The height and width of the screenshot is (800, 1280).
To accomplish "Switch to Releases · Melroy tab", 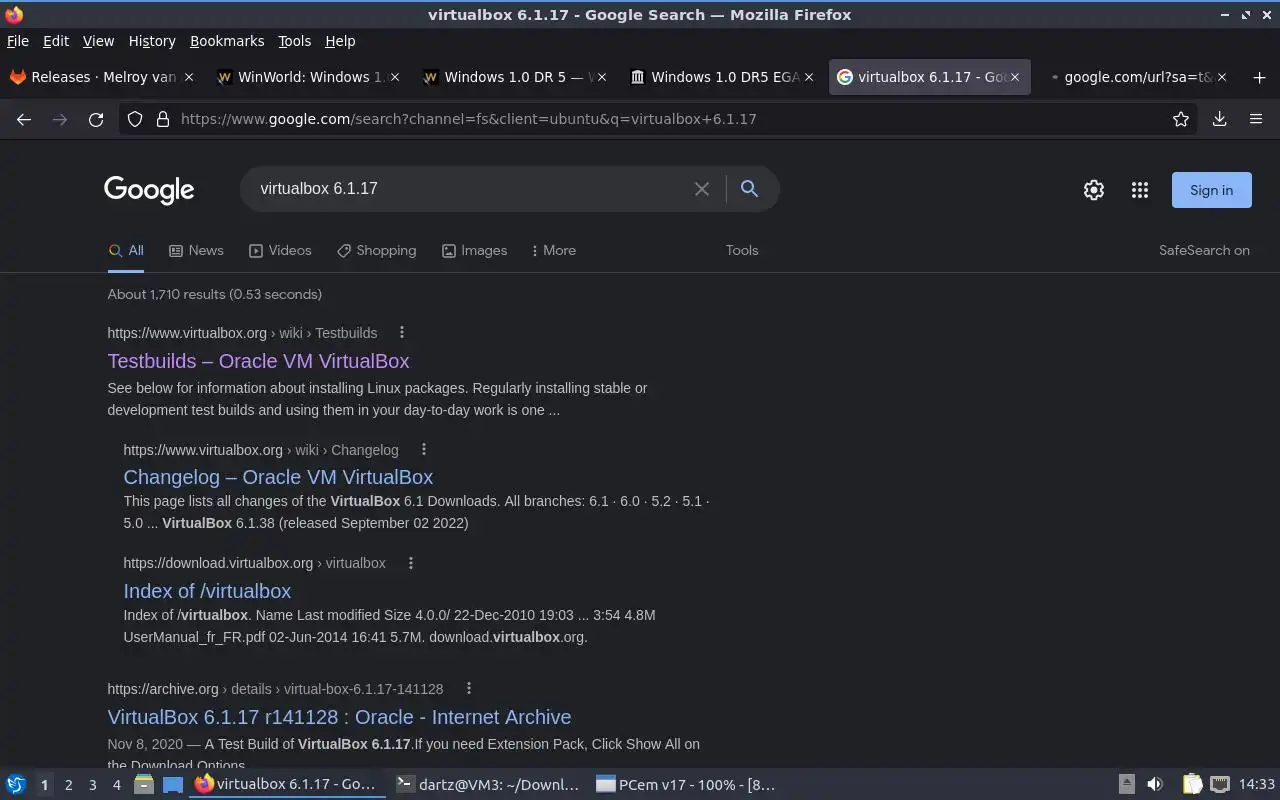I will point(103,77).
